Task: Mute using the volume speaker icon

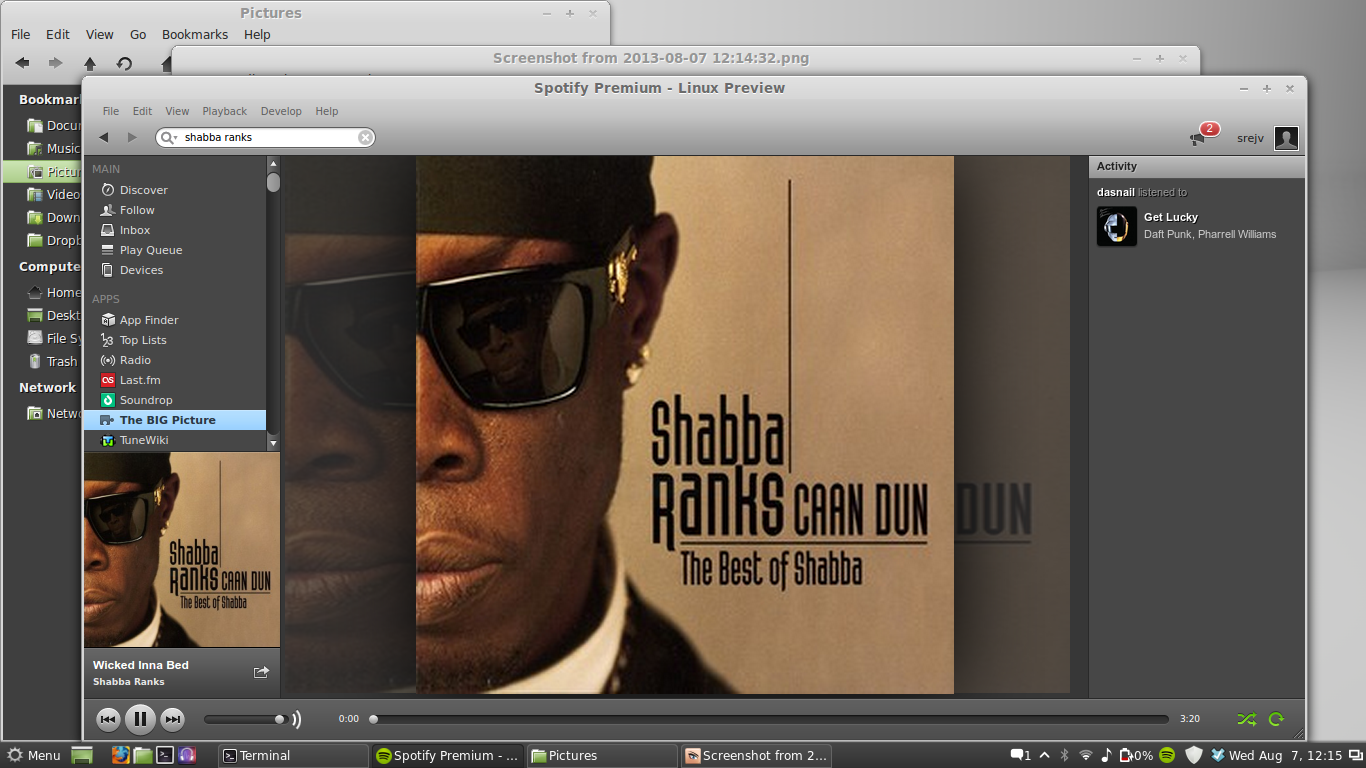Action: [296, 718]
